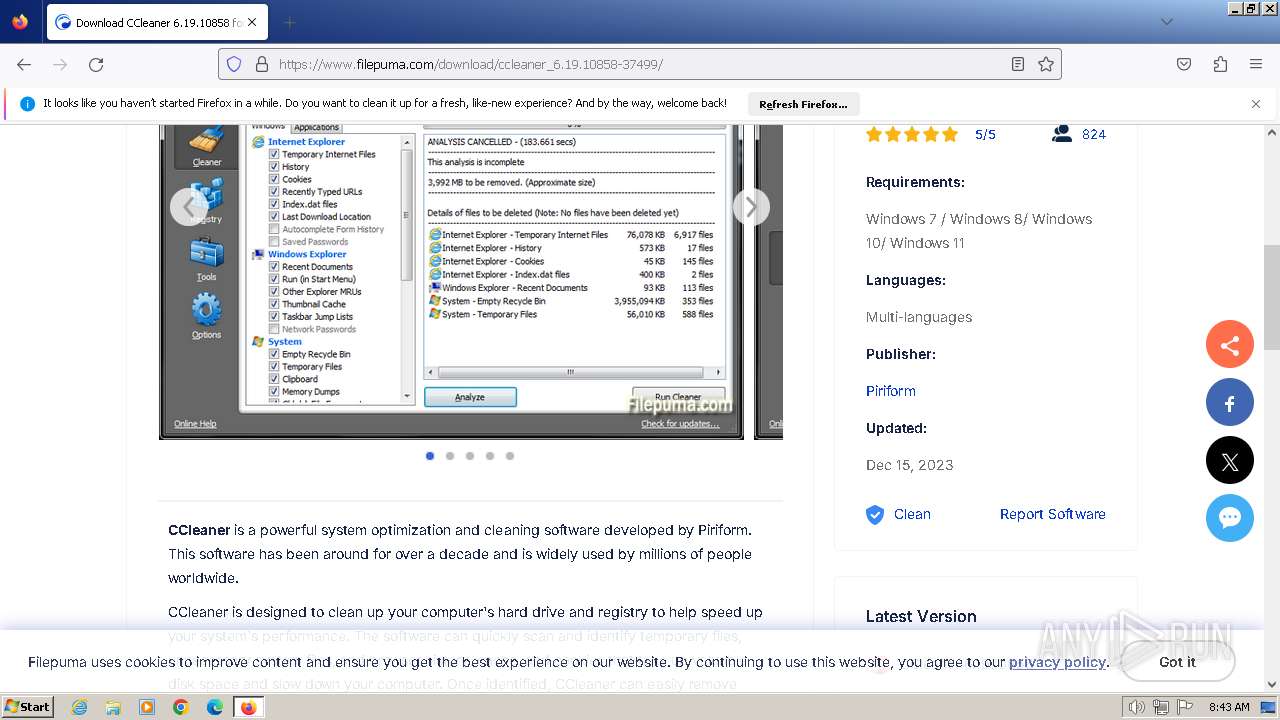Screen dimensions: 1280x720
Task: Show next screenshot in carousel
Action: 751,207
